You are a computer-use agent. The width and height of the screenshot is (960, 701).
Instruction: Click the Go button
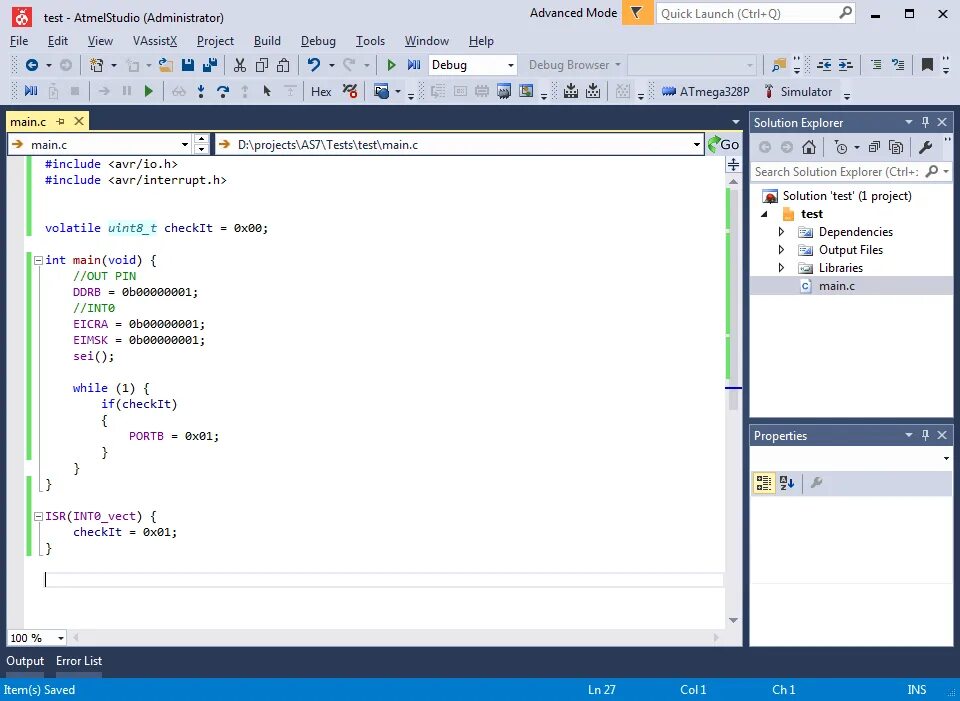[x=724, y=144]
